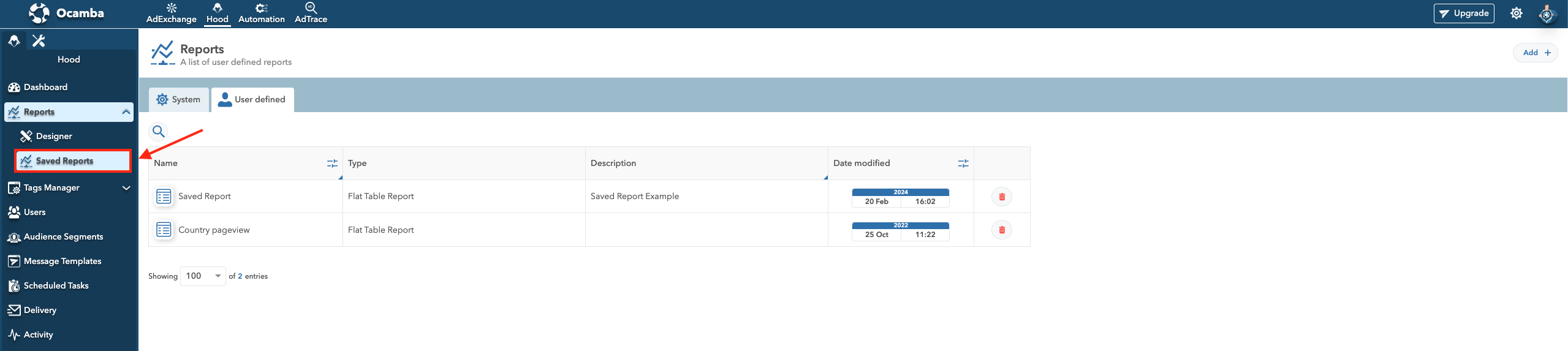Delete the Saved Report row with the trash icon
This screenshot has width=1568, height=351.
pos(1002,197)
